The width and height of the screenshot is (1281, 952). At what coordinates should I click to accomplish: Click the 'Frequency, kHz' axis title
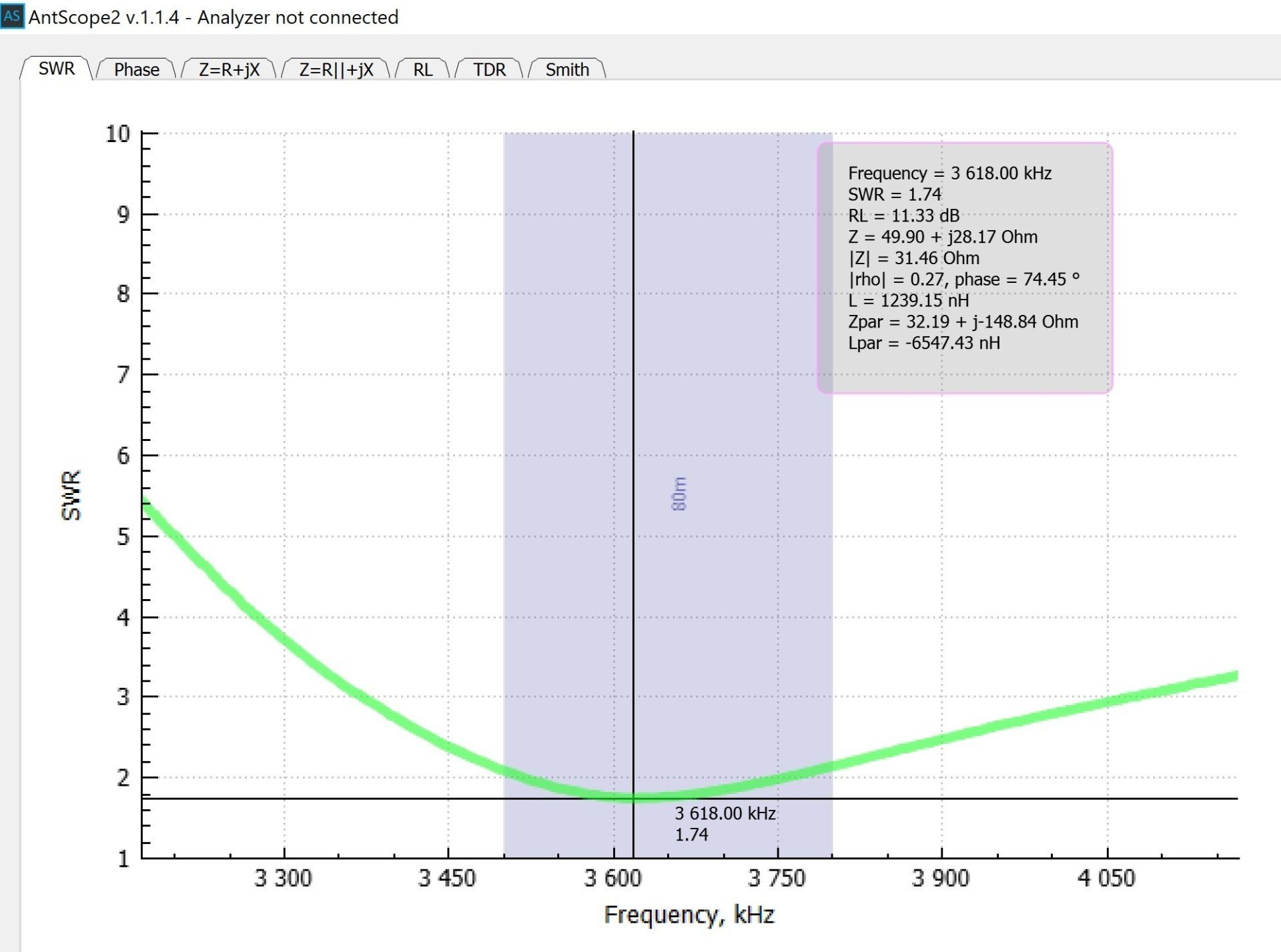pos(689,915)
